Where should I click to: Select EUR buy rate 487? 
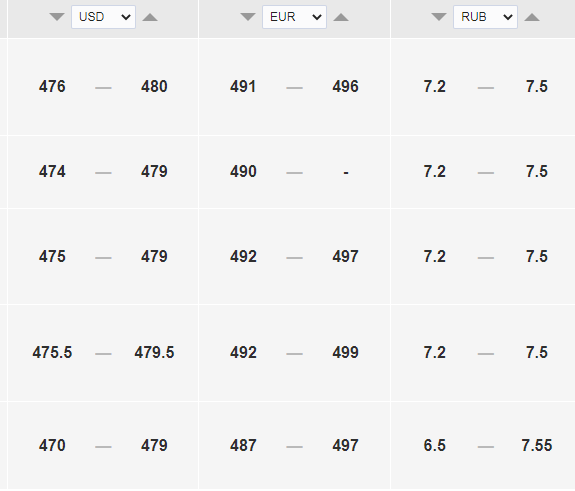tap(243, 446)
